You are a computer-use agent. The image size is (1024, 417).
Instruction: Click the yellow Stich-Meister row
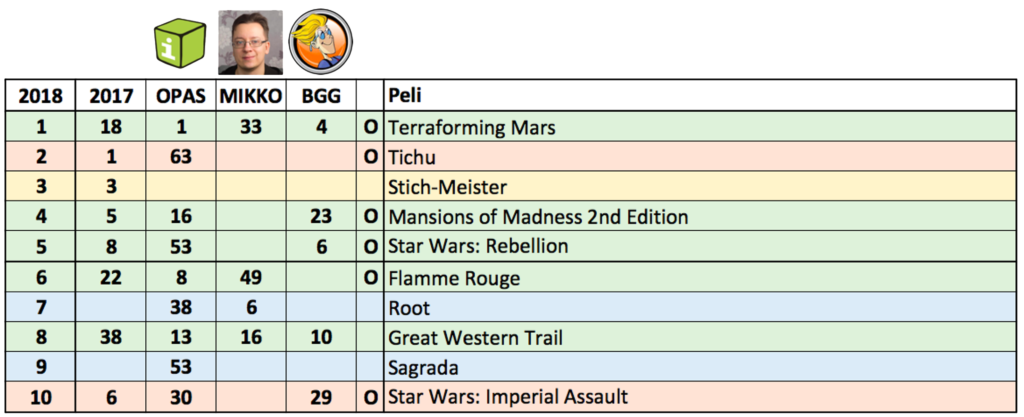coord(511,187)
